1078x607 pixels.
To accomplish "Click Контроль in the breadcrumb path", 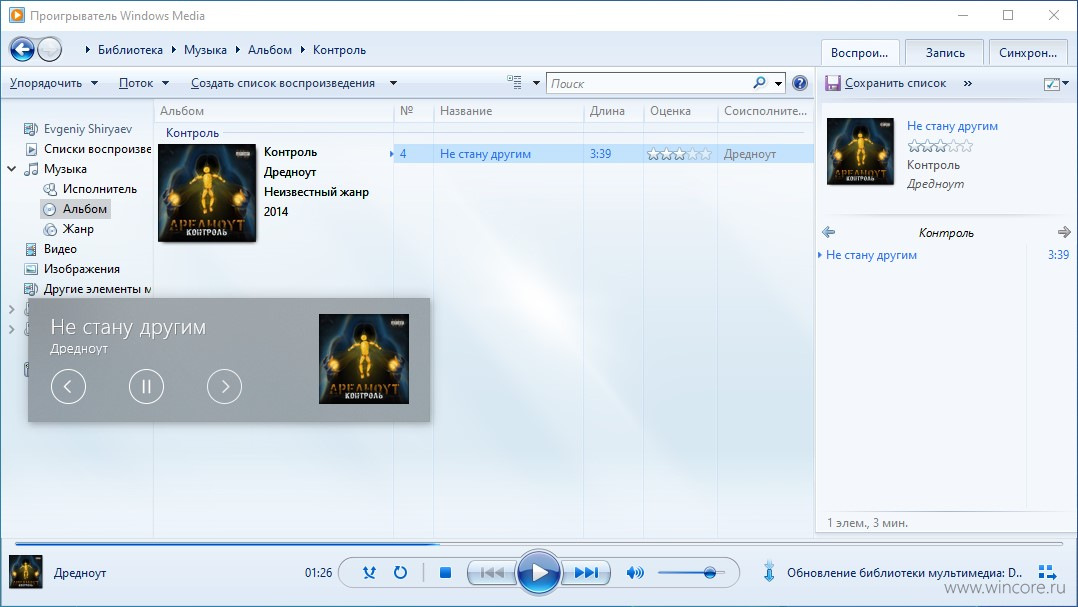I will pos(339,49).
